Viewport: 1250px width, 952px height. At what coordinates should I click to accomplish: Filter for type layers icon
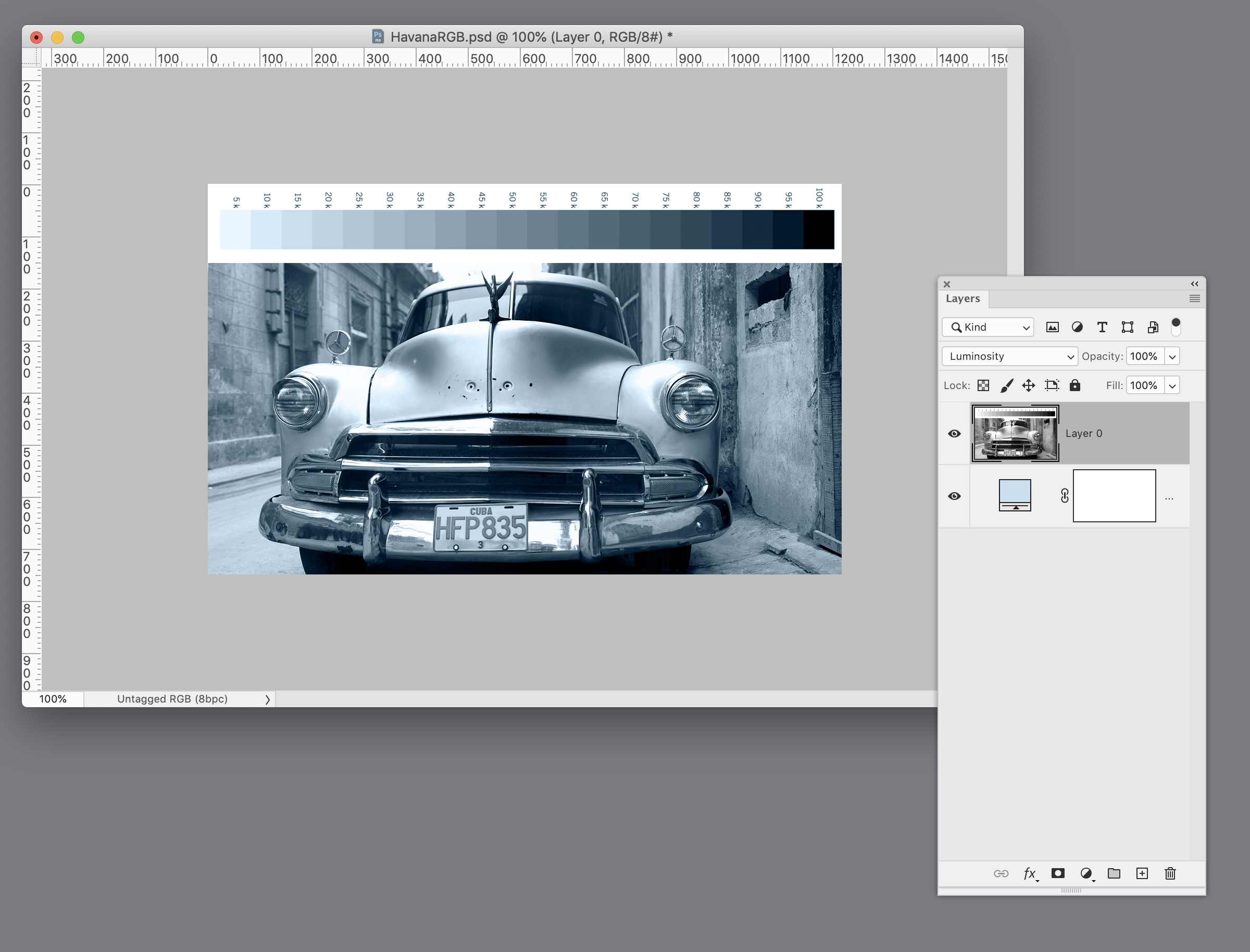coord(1102,327)
